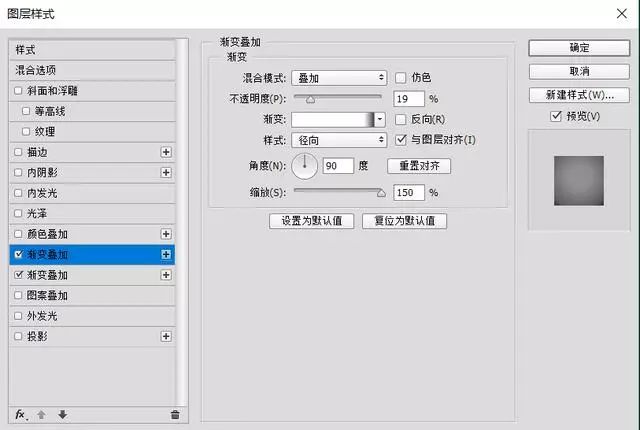The width and height of the screenshot is (640, 430).
Task: Toggle the 反向(R) checkbox
Action: [x=401, y=120]
